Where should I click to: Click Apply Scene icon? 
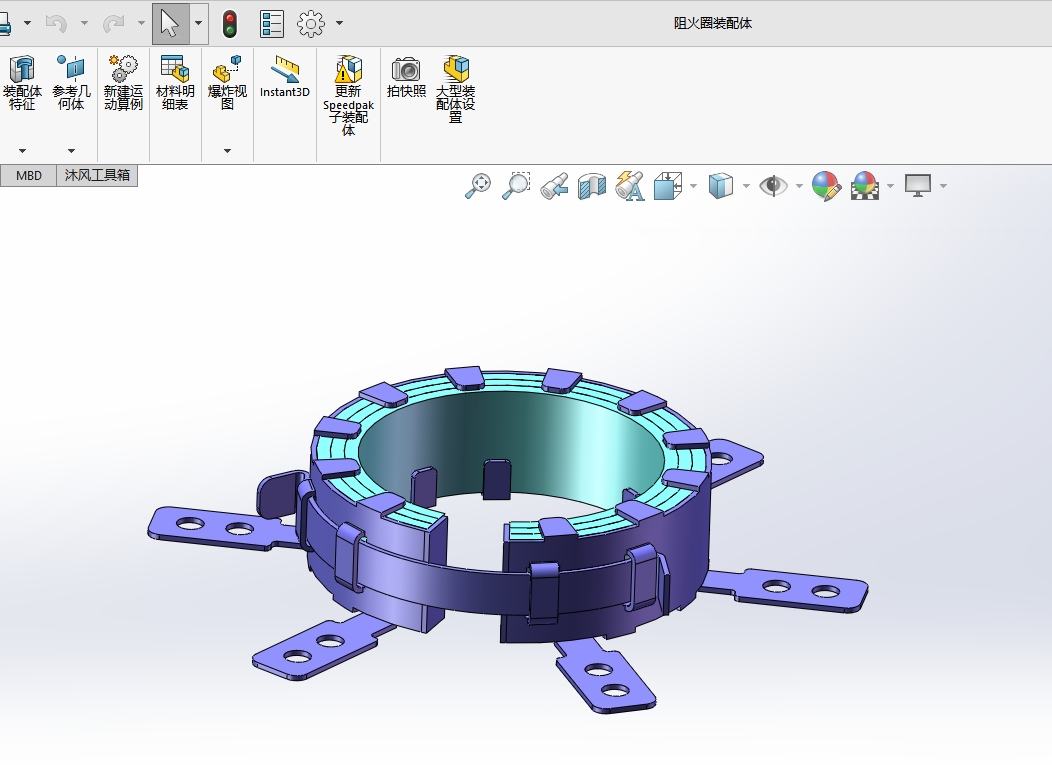(865, 186)
